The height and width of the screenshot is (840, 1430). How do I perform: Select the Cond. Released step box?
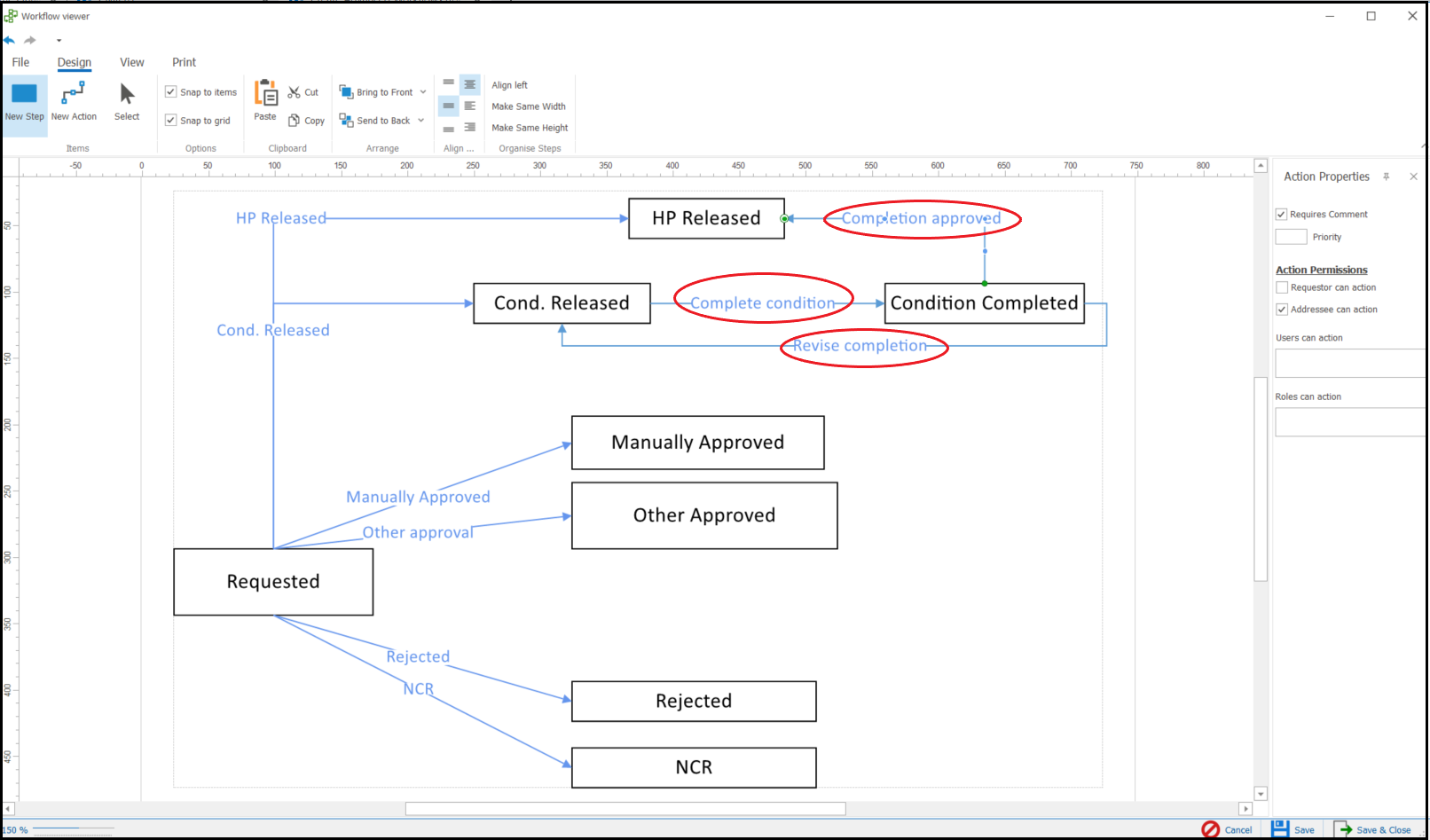tap(562, 303)
